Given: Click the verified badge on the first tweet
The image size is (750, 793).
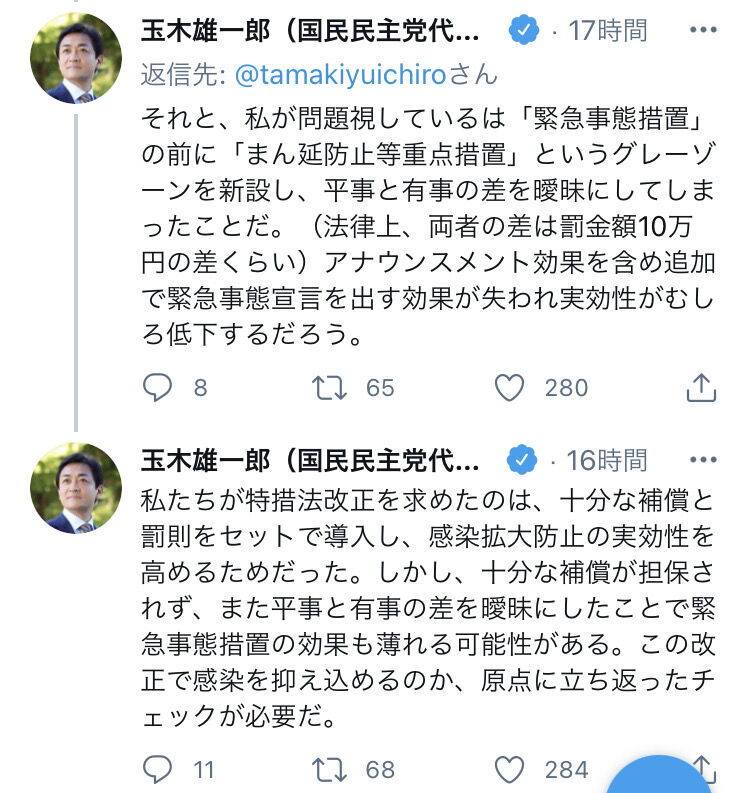Looking at the screenshot, I should (522, 31).
